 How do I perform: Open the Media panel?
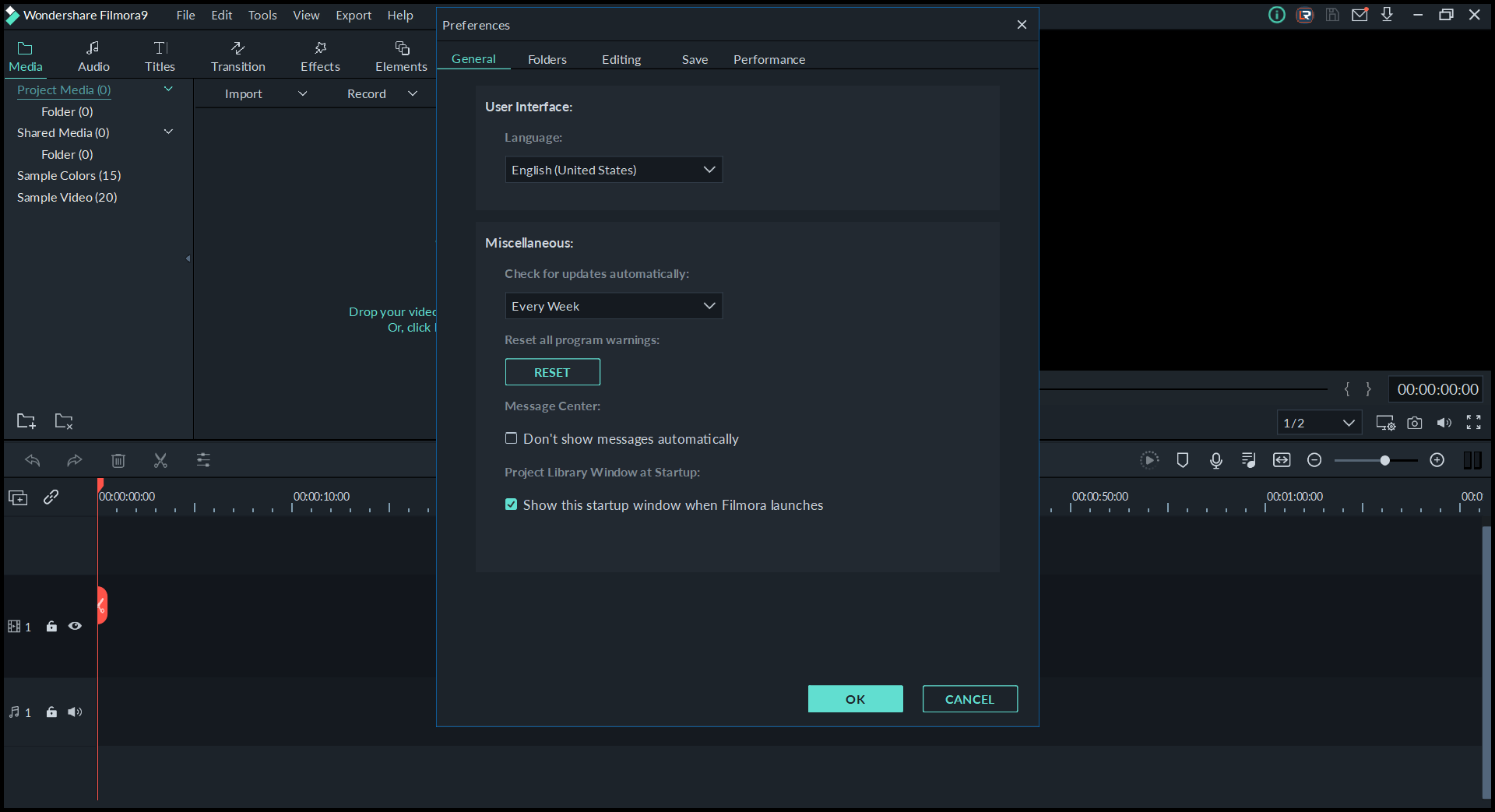tap(26, 57)
